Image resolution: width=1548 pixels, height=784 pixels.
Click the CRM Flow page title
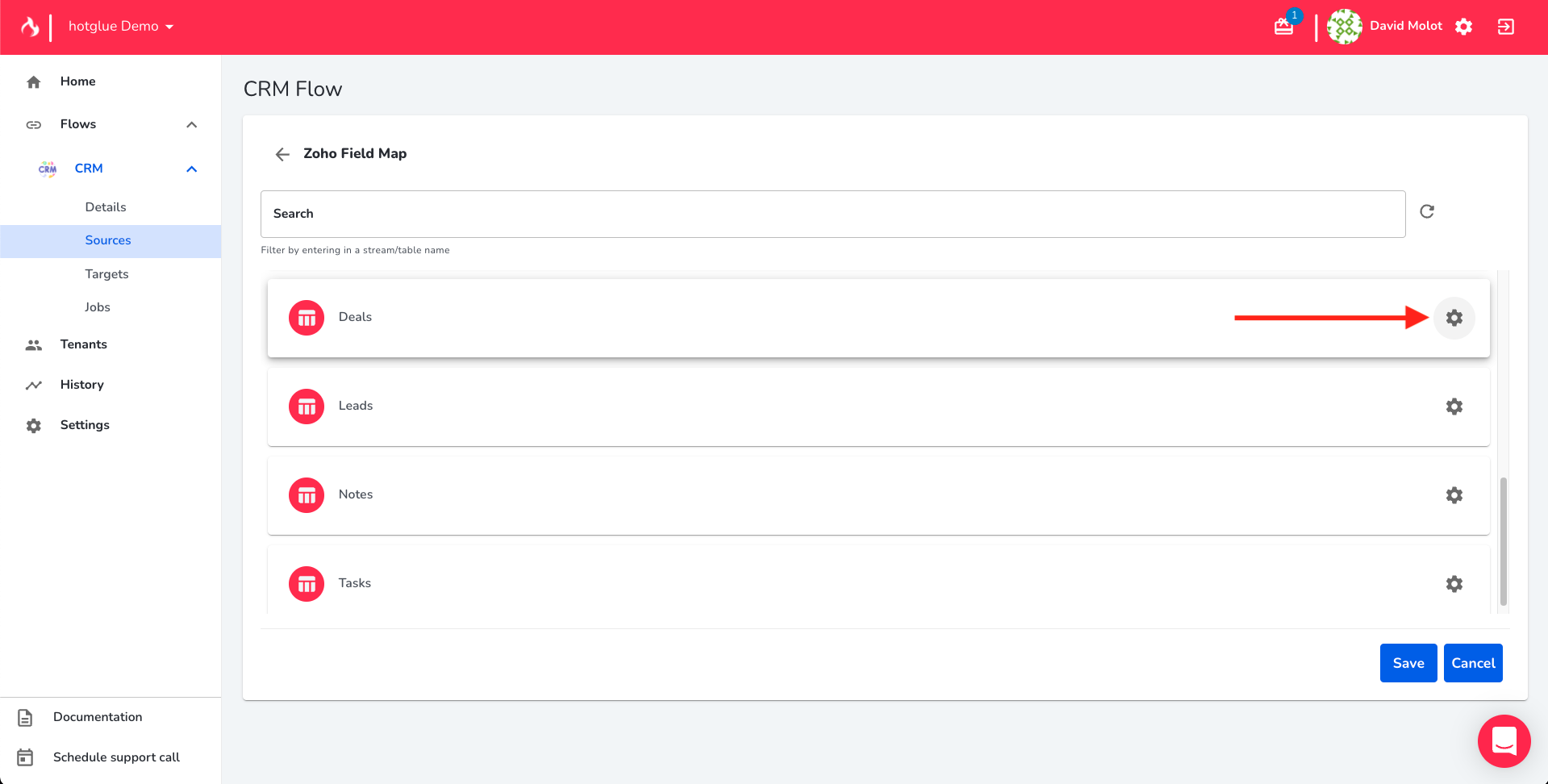click(293, 89)
